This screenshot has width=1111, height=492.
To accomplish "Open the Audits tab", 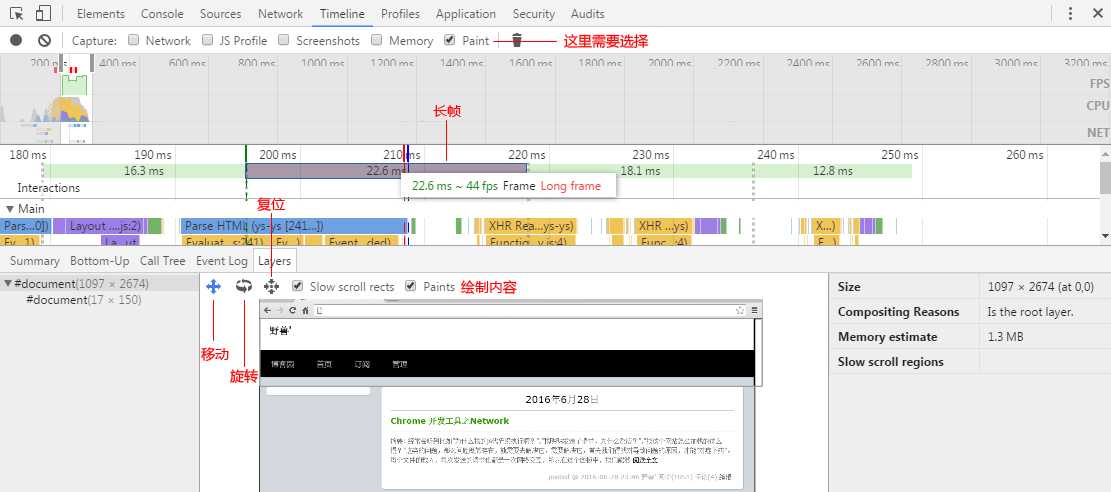I will tap(587, 13).
